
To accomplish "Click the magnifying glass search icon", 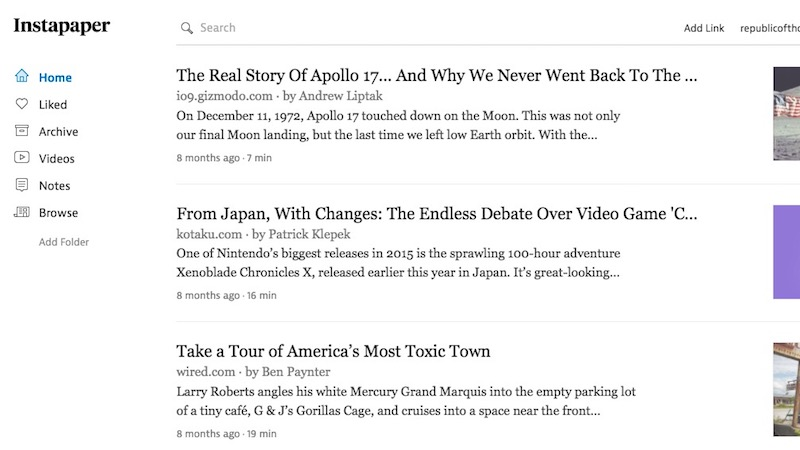I will click(187, 28).
